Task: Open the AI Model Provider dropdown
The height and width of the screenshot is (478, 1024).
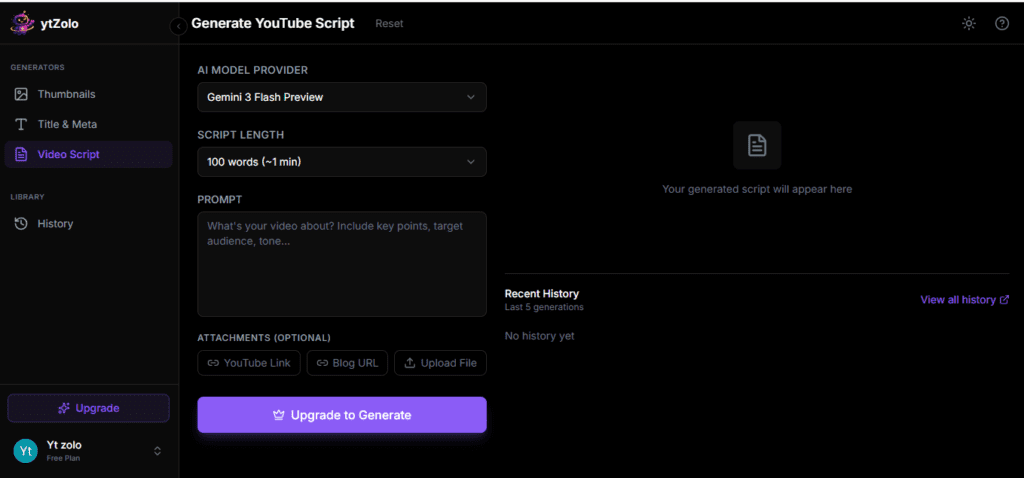Action: coord(342,97)
